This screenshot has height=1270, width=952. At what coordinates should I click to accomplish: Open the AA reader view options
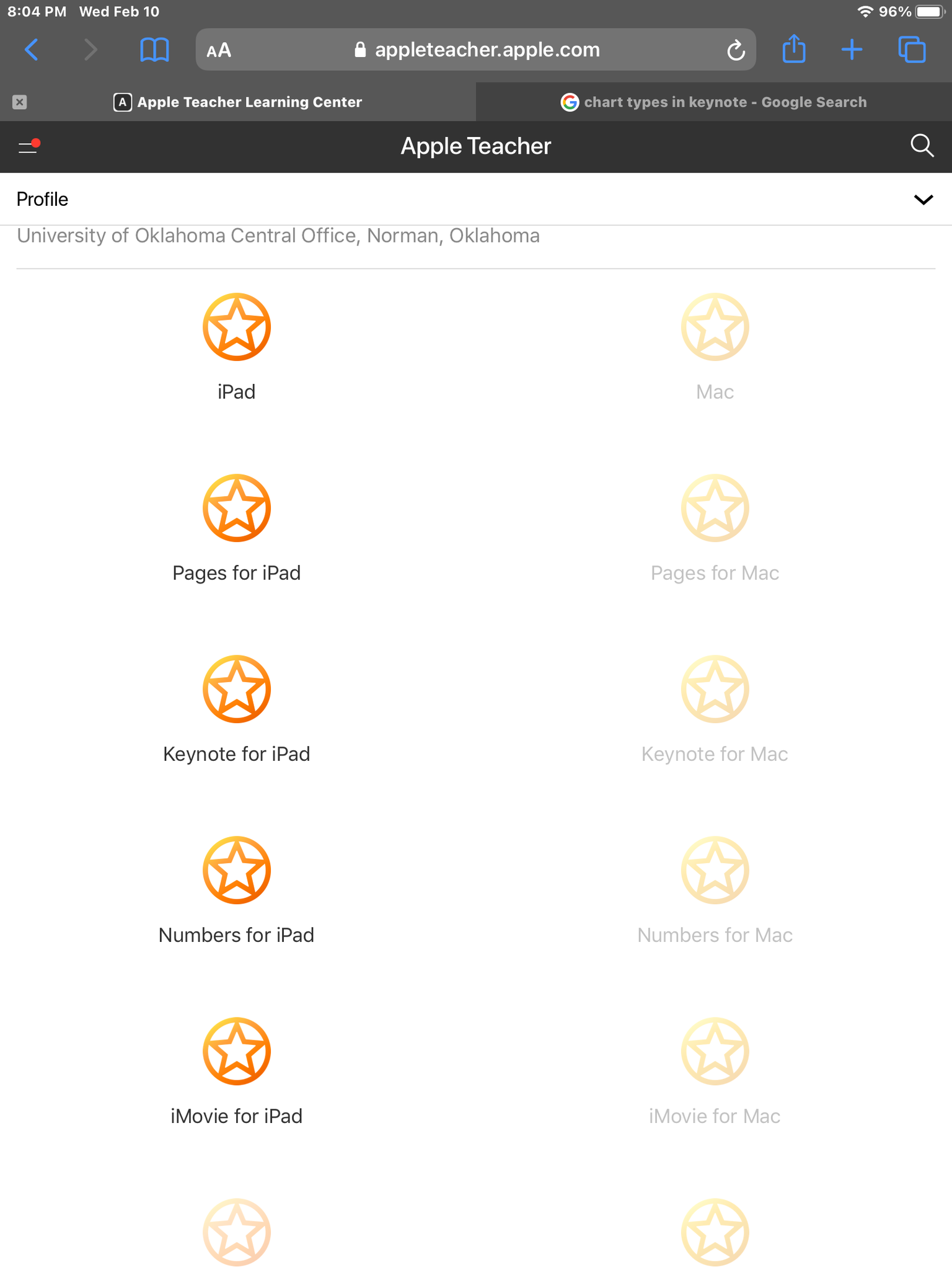pyautogui.click(x=219, y=50)
